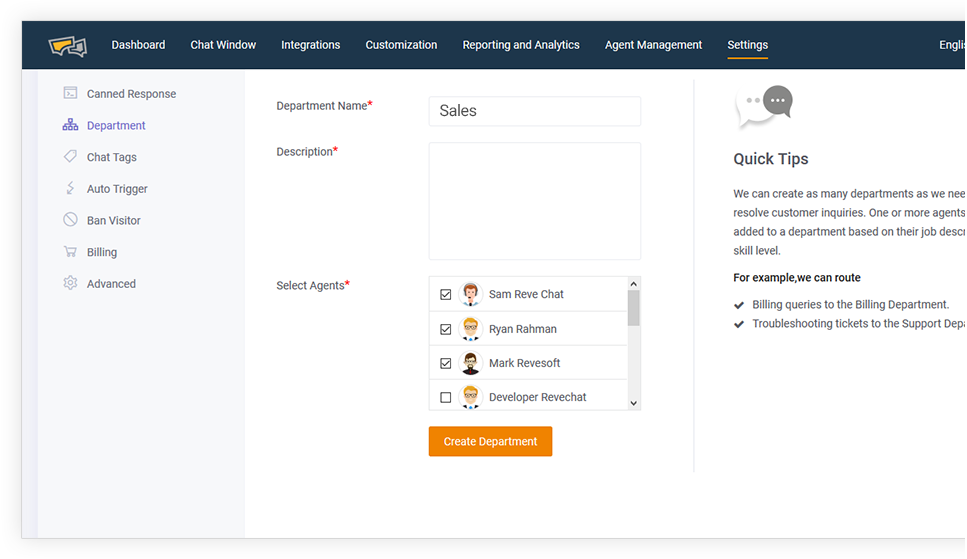
Task: Uncheck the Sam Reve Chat agent checkbox
Action: 446,295
